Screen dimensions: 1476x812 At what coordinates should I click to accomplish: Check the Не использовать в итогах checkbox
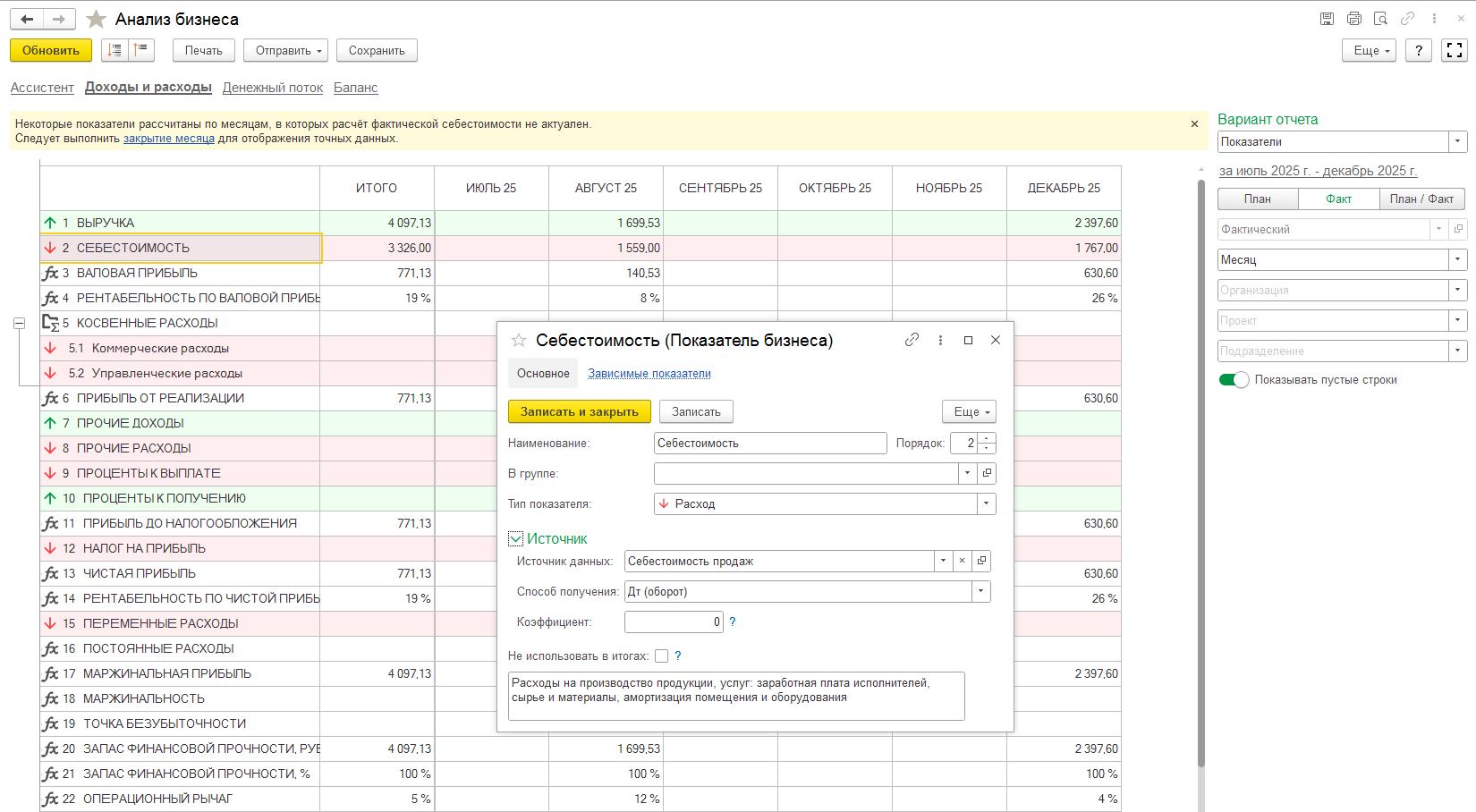[x=661, y=656]
